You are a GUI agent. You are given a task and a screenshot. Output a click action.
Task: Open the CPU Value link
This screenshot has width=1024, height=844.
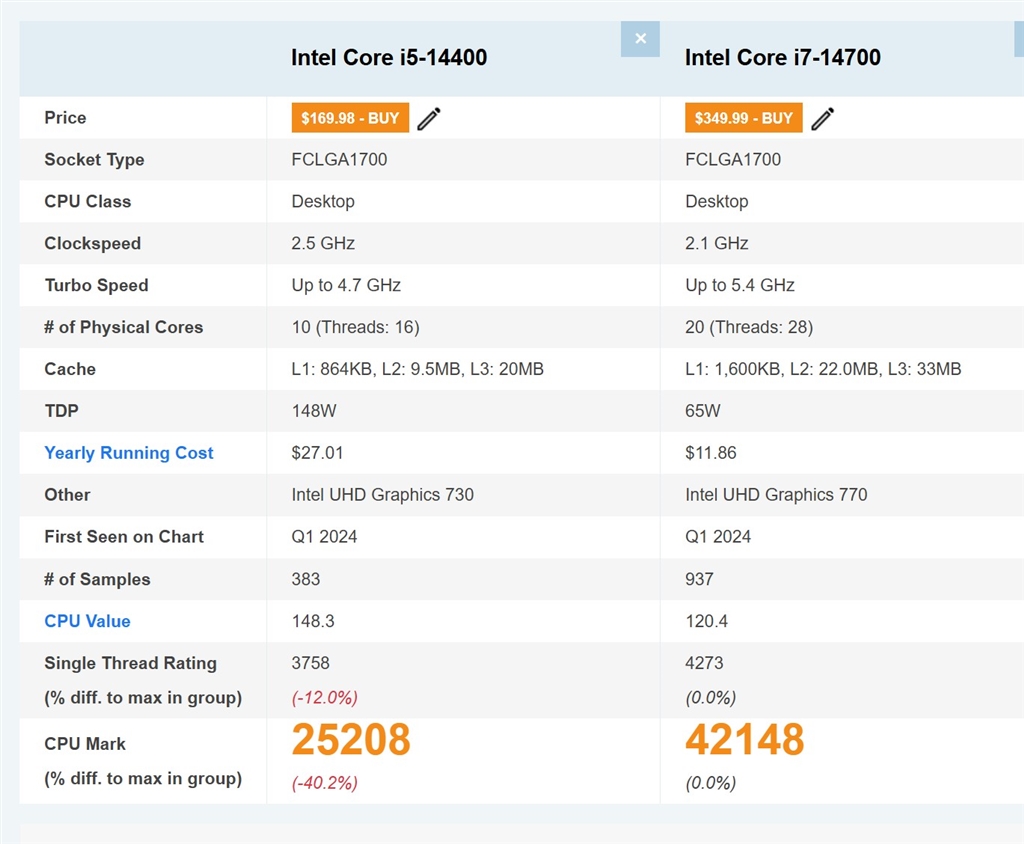pyautogui.click(x=87, y=621)
